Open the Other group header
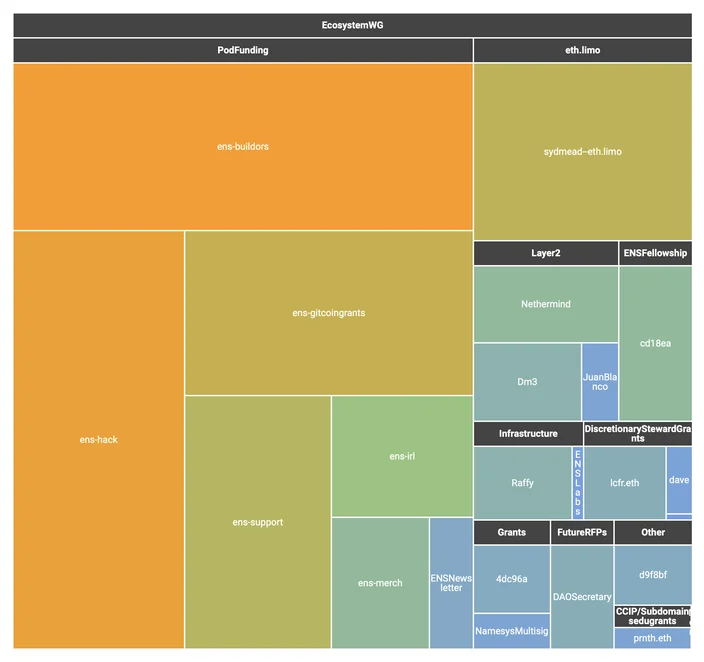Viewport: 704px width, 662px height. point(653,533)
